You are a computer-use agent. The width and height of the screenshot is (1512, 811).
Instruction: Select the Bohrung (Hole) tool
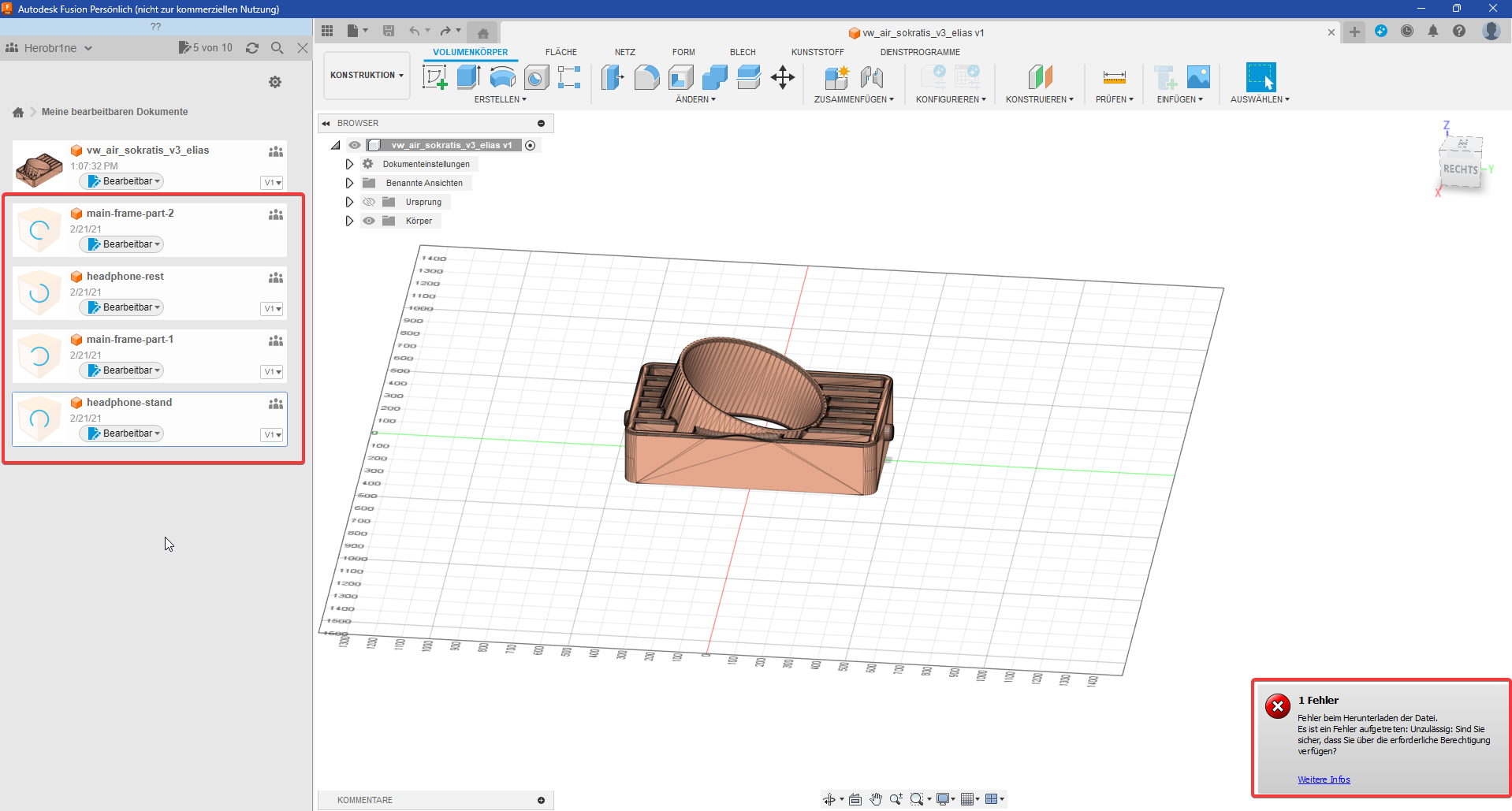[x=537, y=77]
